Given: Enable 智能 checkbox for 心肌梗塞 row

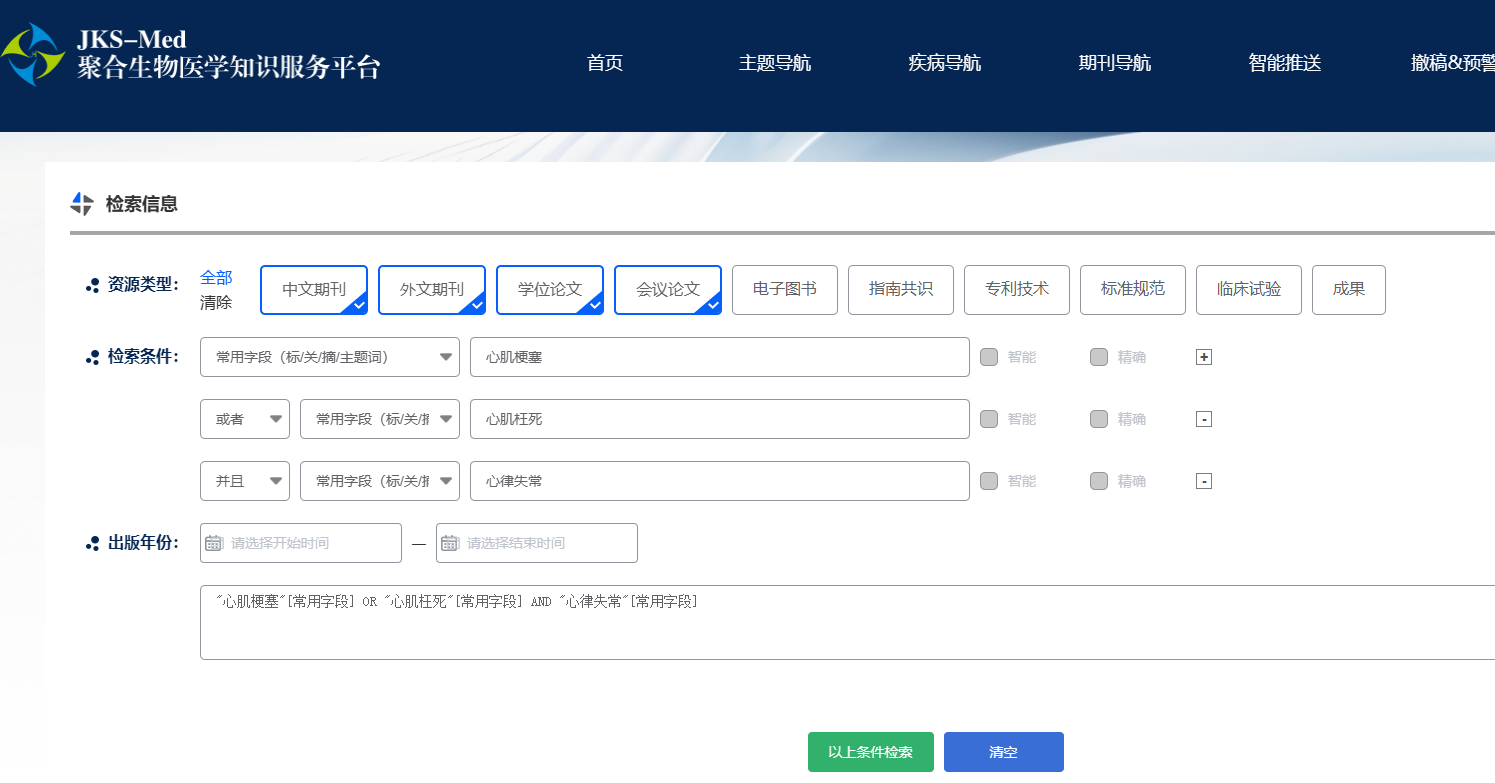Looking at the screenshot, I should click(989, 357).
